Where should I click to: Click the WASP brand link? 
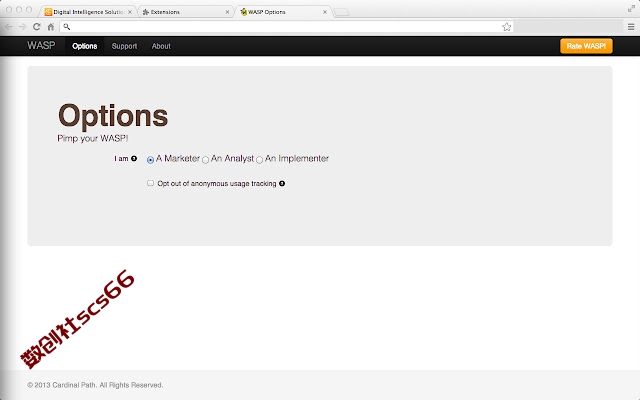[x=41, y=45]
